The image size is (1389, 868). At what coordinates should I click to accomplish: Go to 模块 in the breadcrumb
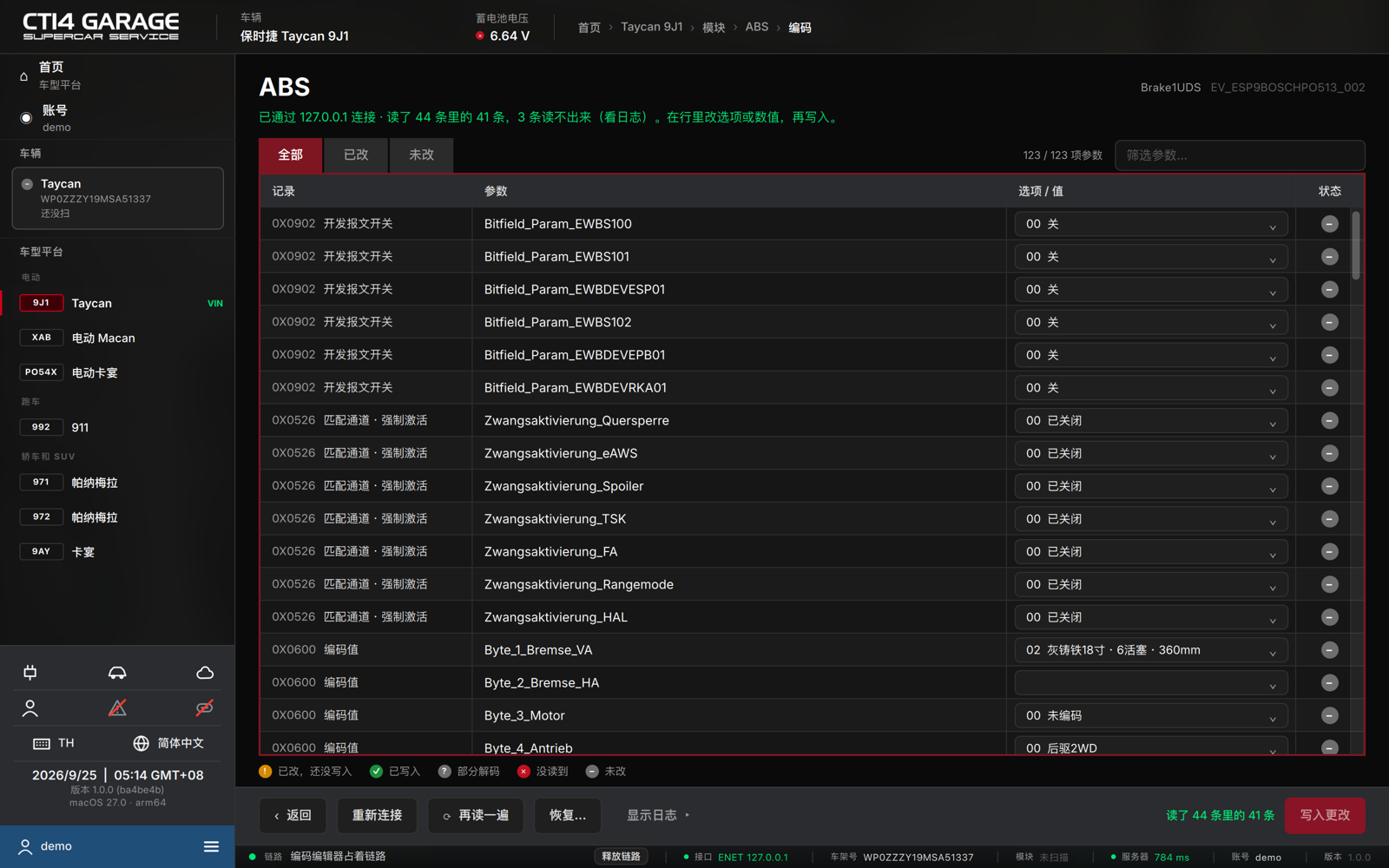click(x=714, y=28)
